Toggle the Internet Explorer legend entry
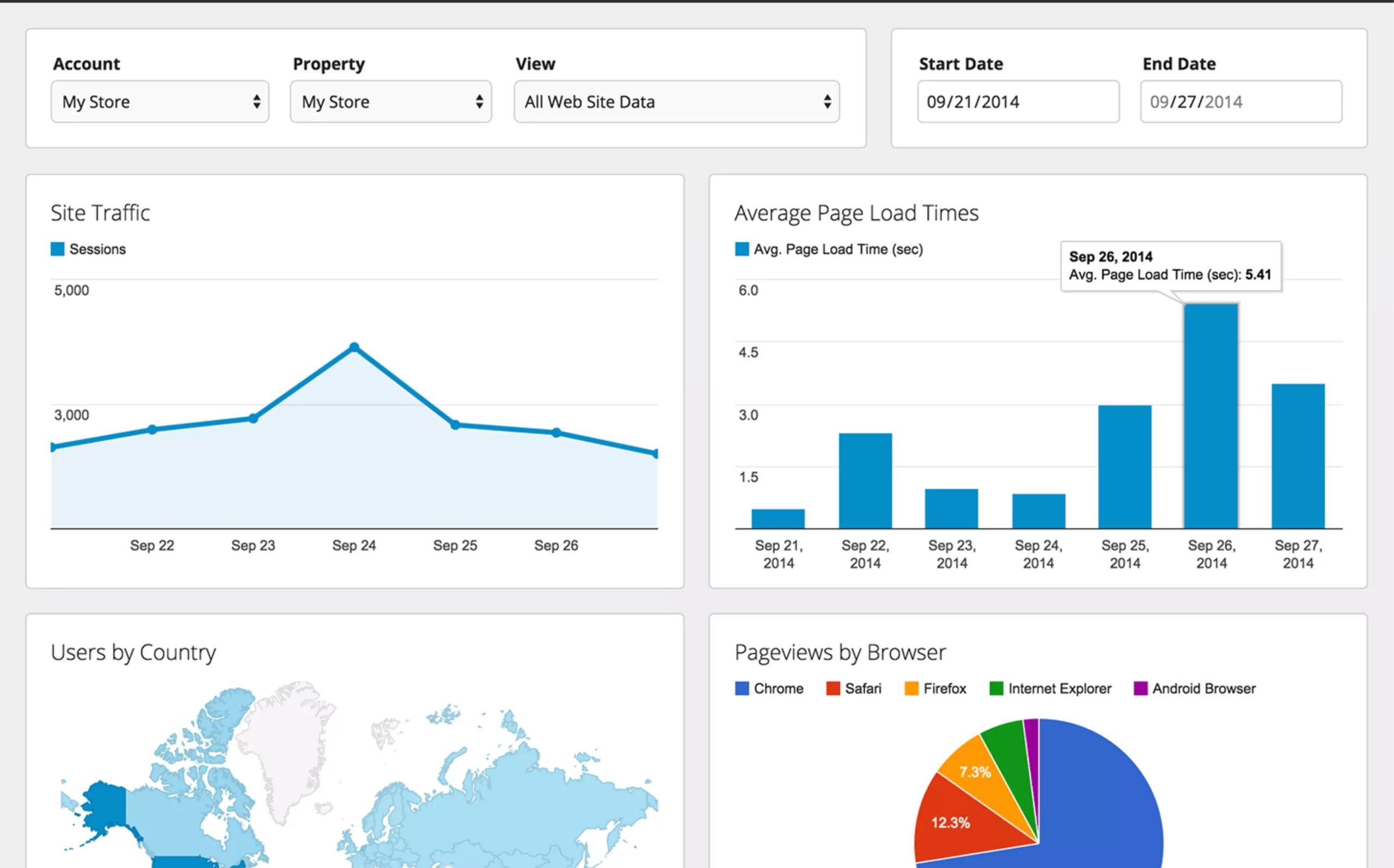Viewport: 1394px width, 868px height. tap(1050, 688)
